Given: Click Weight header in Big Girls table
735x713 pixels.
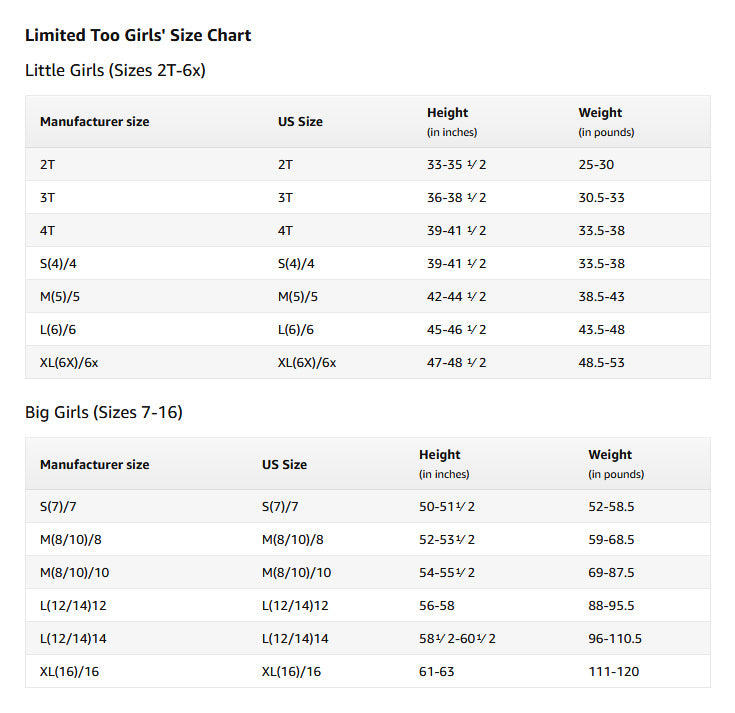Looking at the screenshot, I should [610, 455].
